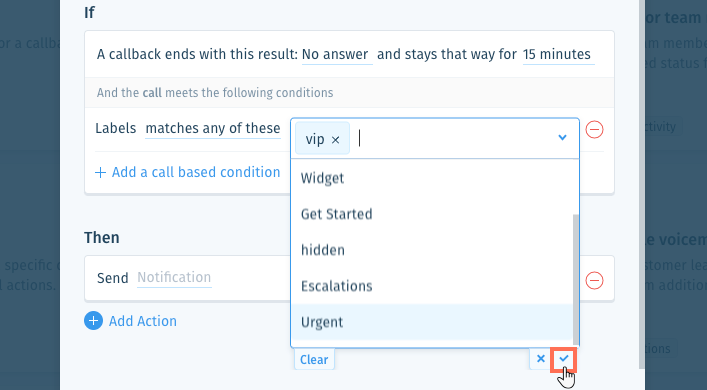This screenshot has width=707, height=390.
Task: Remove the vip label tag
Action: [335, 140]
